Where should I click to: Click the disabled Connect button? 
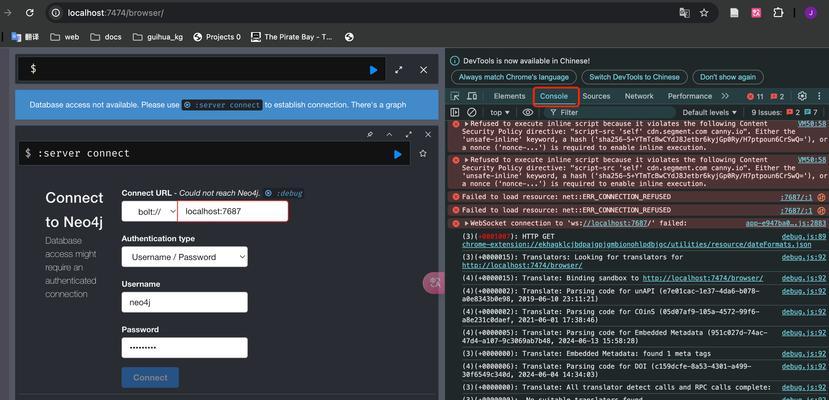(x=150, y=377)
